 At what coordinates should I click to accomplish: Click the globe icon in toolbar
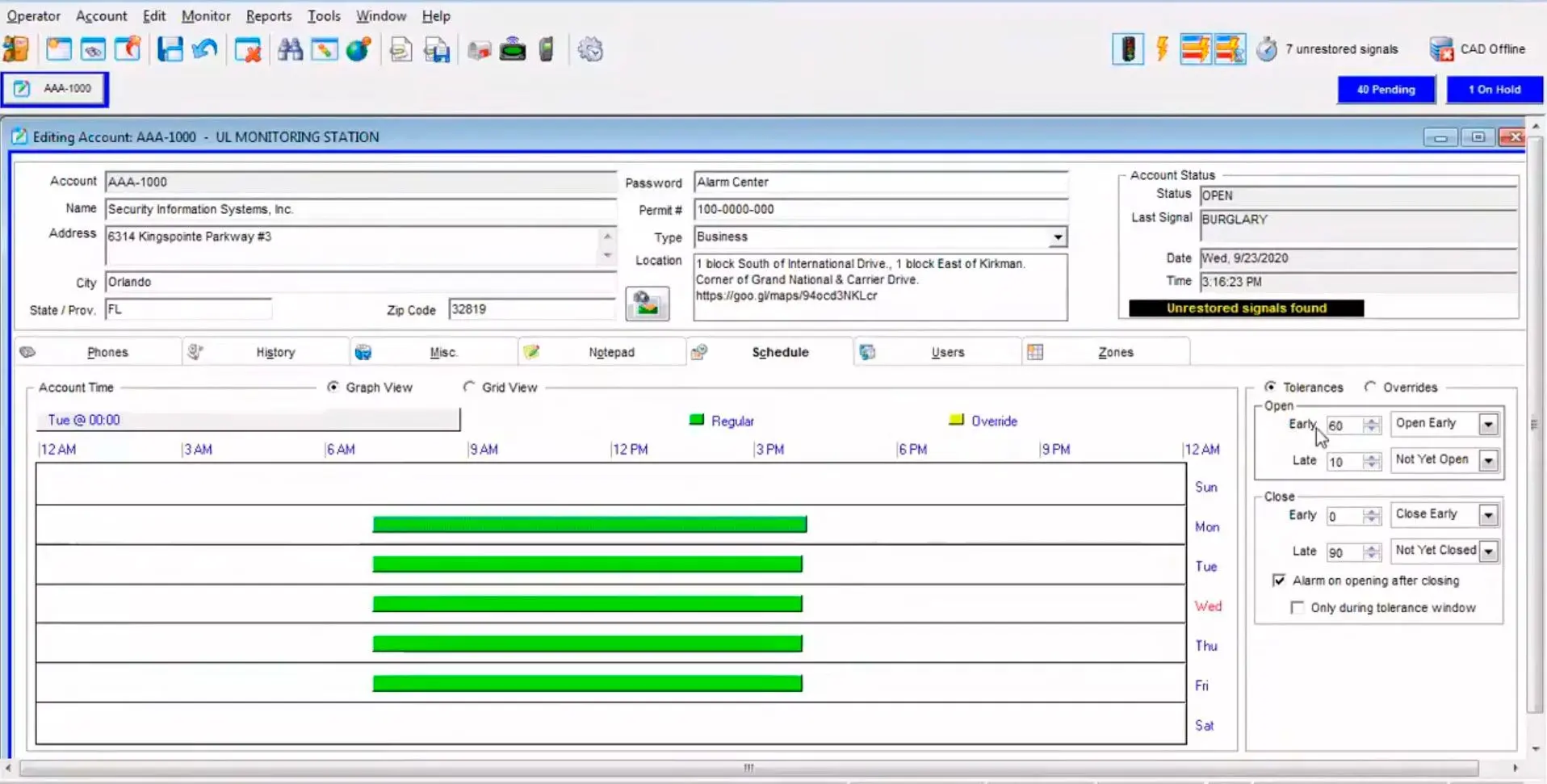[358, 50]
